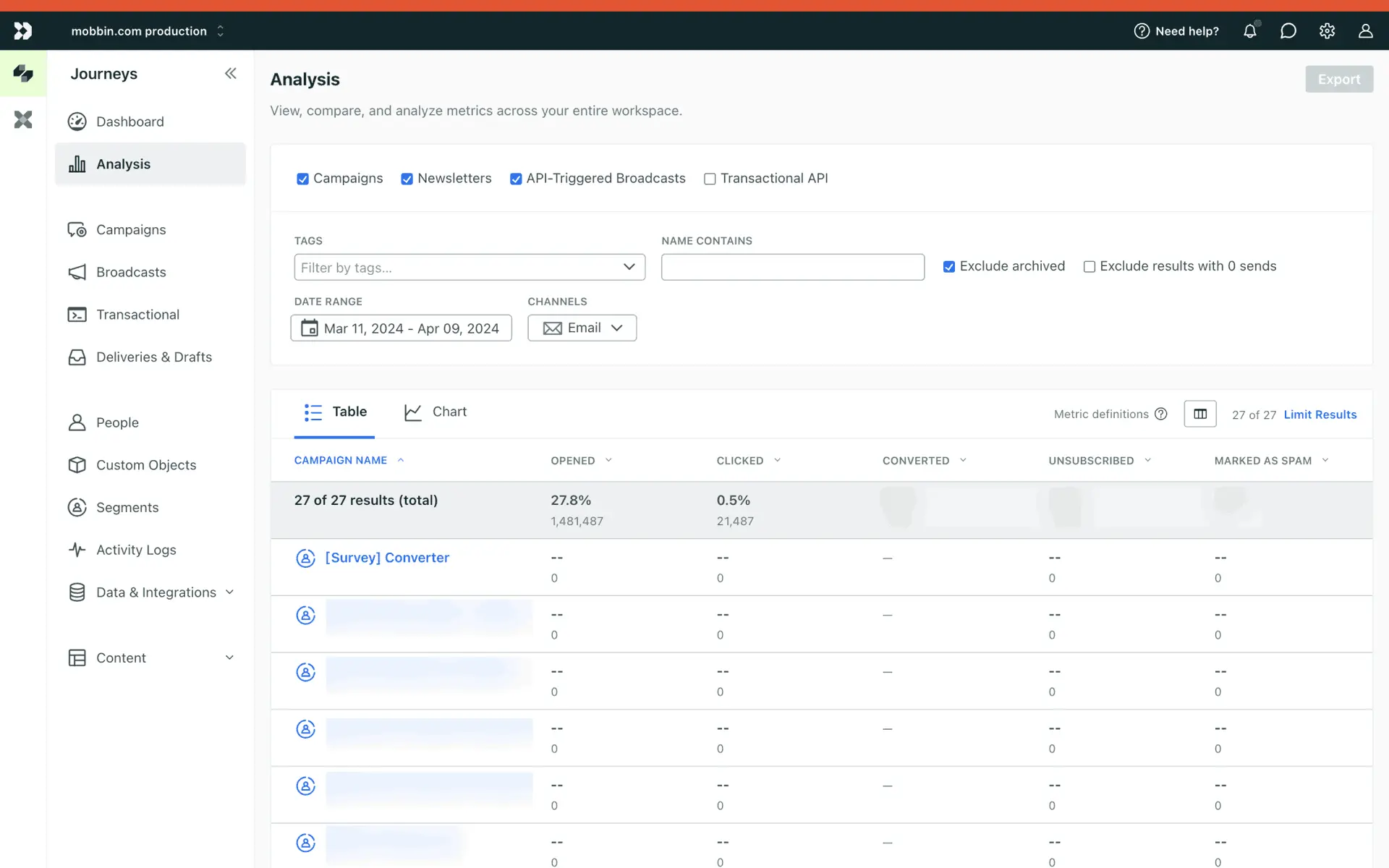Screen dimensions: 1389x868
Task: Collapse the Journeys sidebar with double-chevron icon
Action: tap(231, 73)
